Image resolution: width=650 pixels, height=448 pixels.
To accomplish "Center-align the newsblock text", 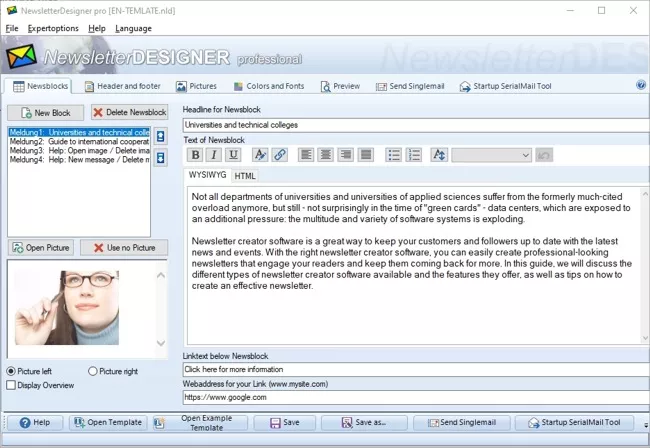I will [x=325, y=155].
